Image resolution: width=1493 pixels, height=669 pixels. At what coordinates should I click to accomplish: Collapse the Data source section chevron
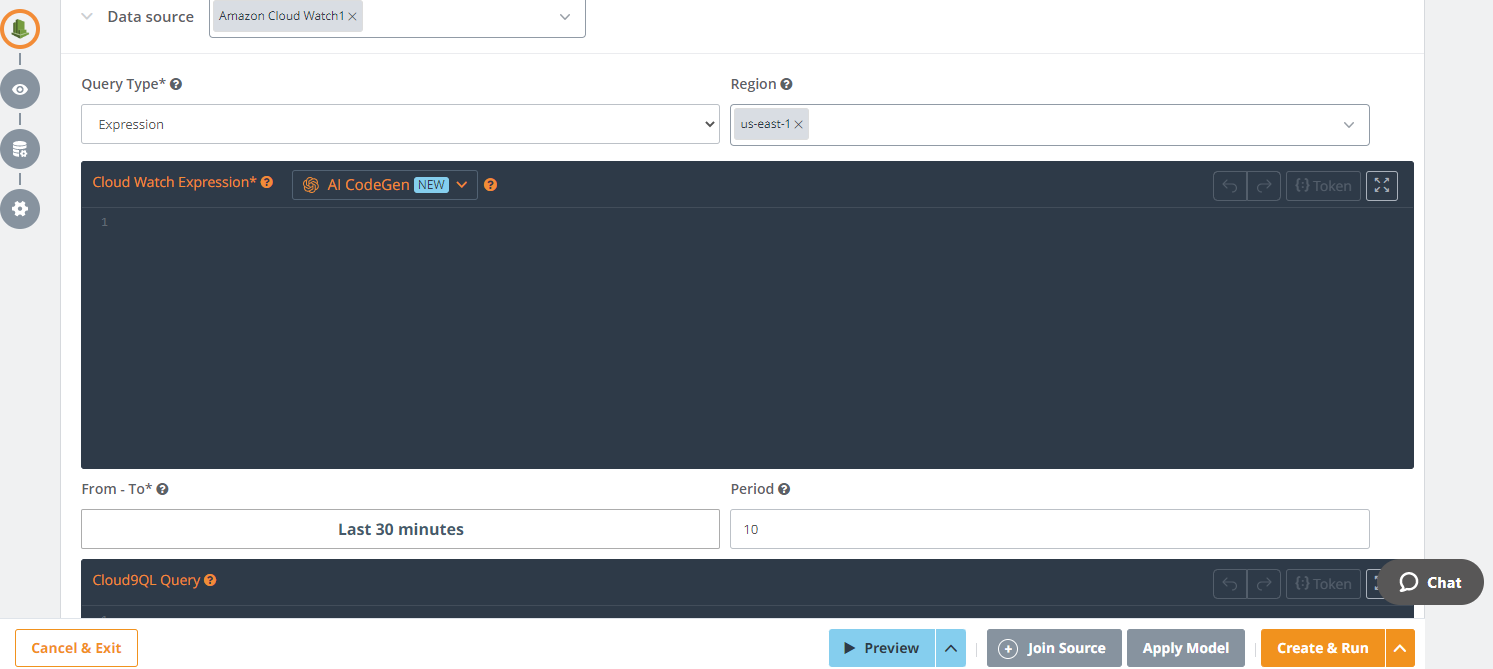[87, 17]
